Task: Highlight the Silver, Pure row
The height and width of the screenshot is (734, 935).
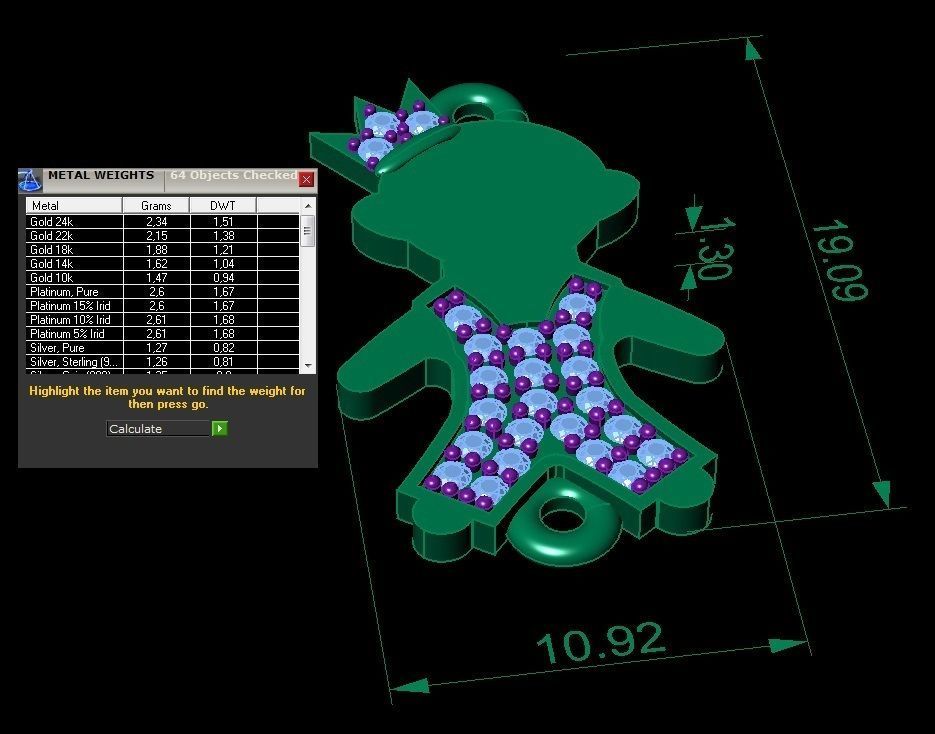Action: (x=70, y=348)
